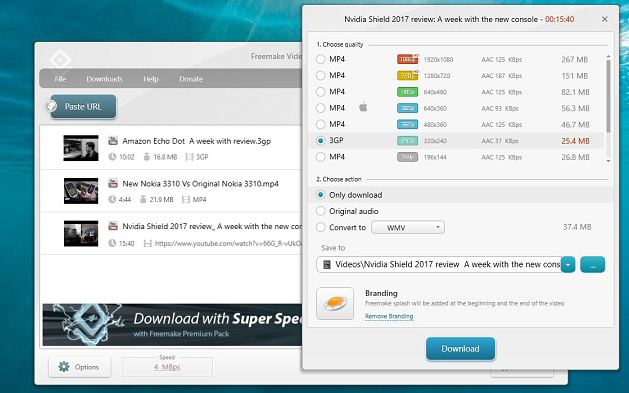Viewport: 629px width, 393px height.
Task: Open the Options button
Action: tap(80, 367)
